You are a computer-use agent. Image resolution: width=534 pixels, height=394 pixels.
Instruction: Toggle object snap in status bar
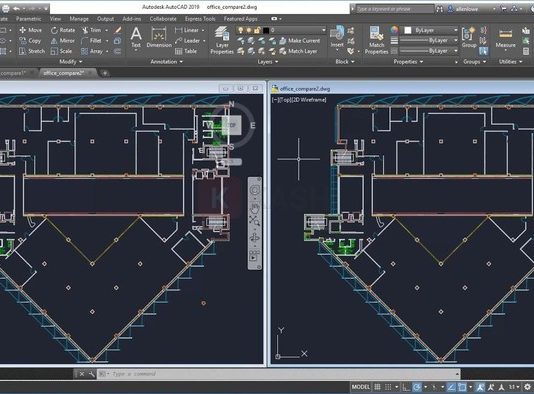pos(462,387)
